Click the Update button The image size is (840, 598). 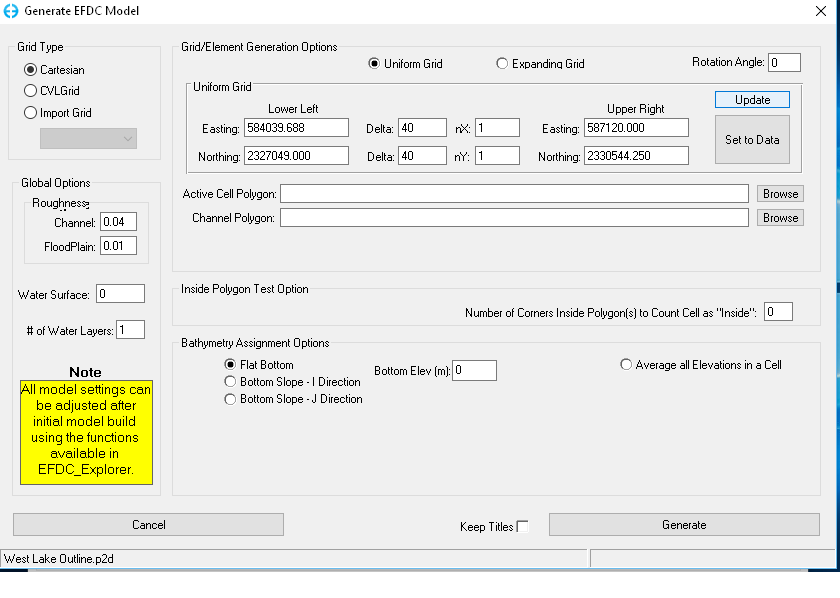[752, 100]
